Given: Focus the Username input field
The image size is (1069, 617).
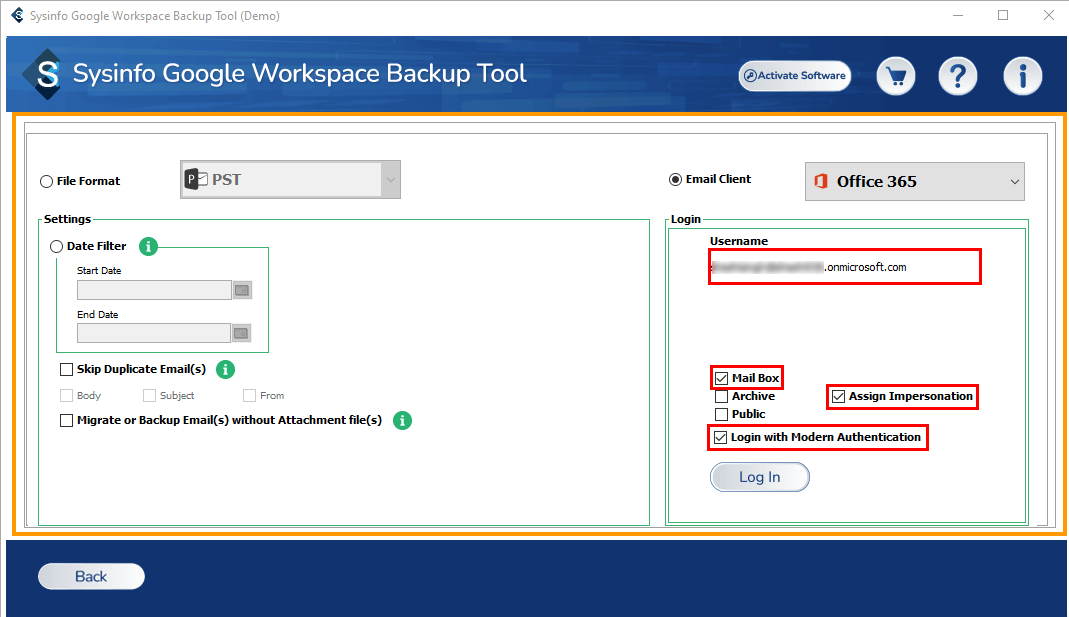Looking at the screenshot, I should (845, 267).
